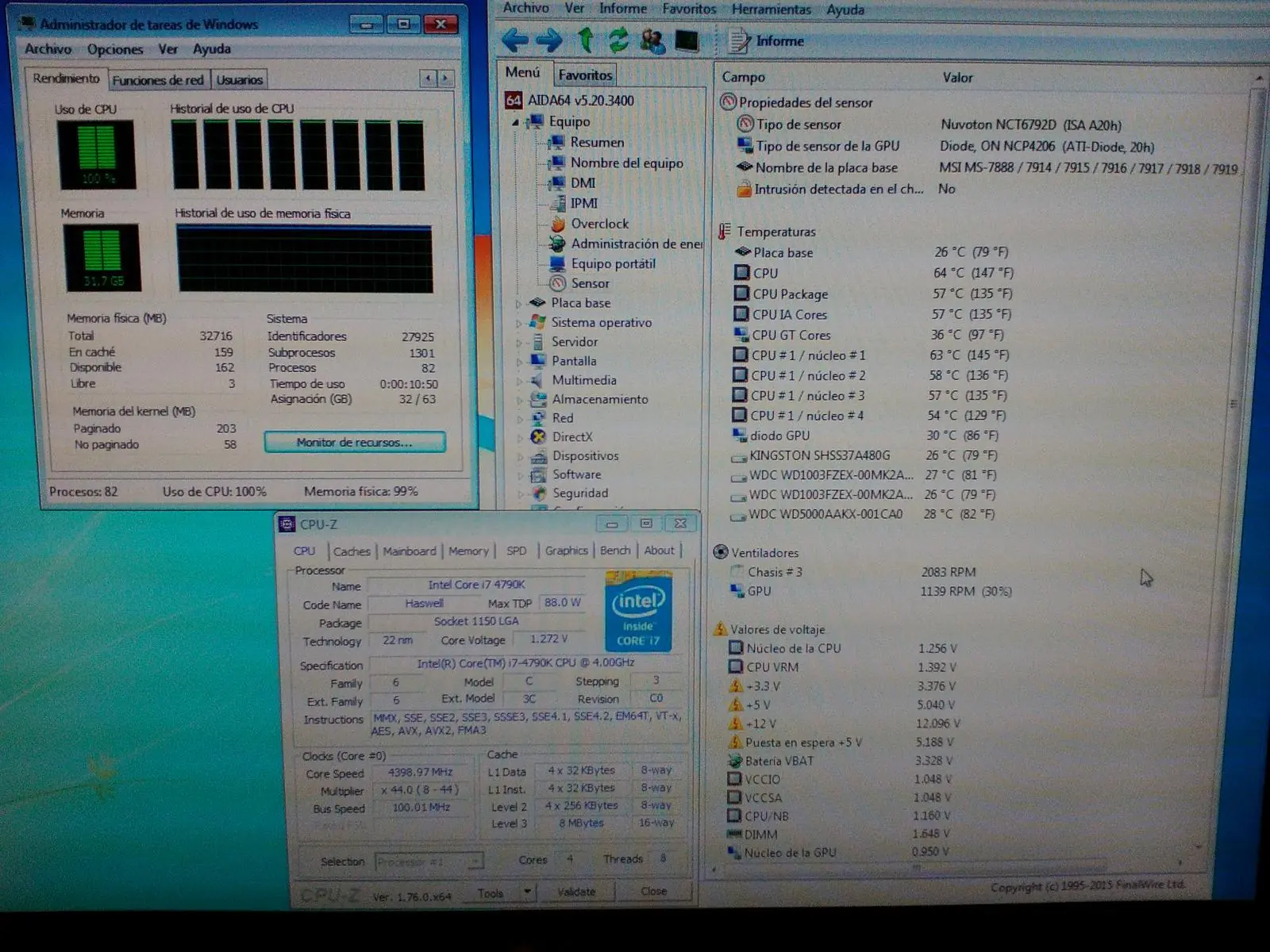The width and height of the screenshot is (1270, 952).
Task: Expand the DirectX tree node
Action: click(x=519, y=437)
